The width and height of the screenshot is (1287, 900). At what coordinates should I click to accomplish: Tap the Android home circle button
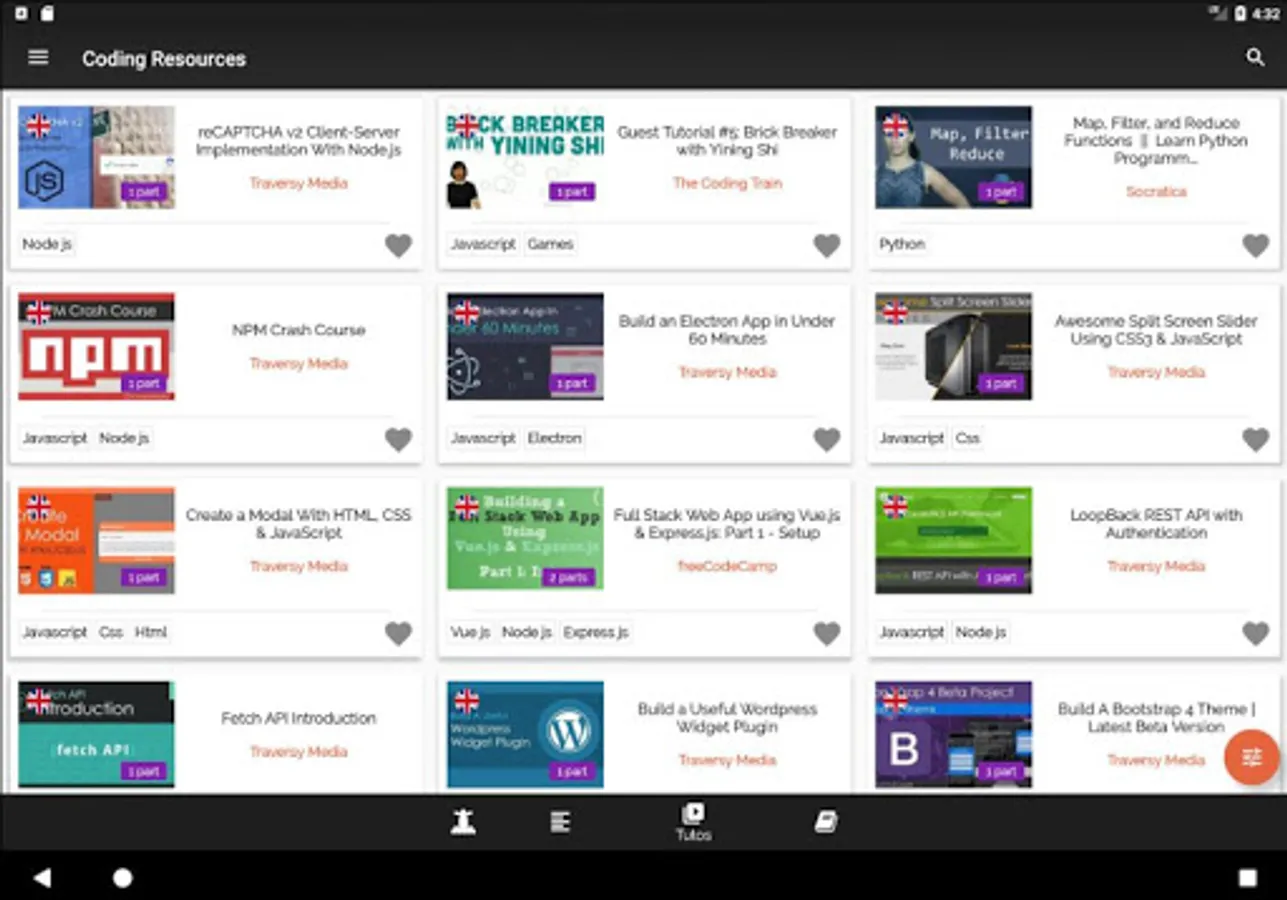122,877
